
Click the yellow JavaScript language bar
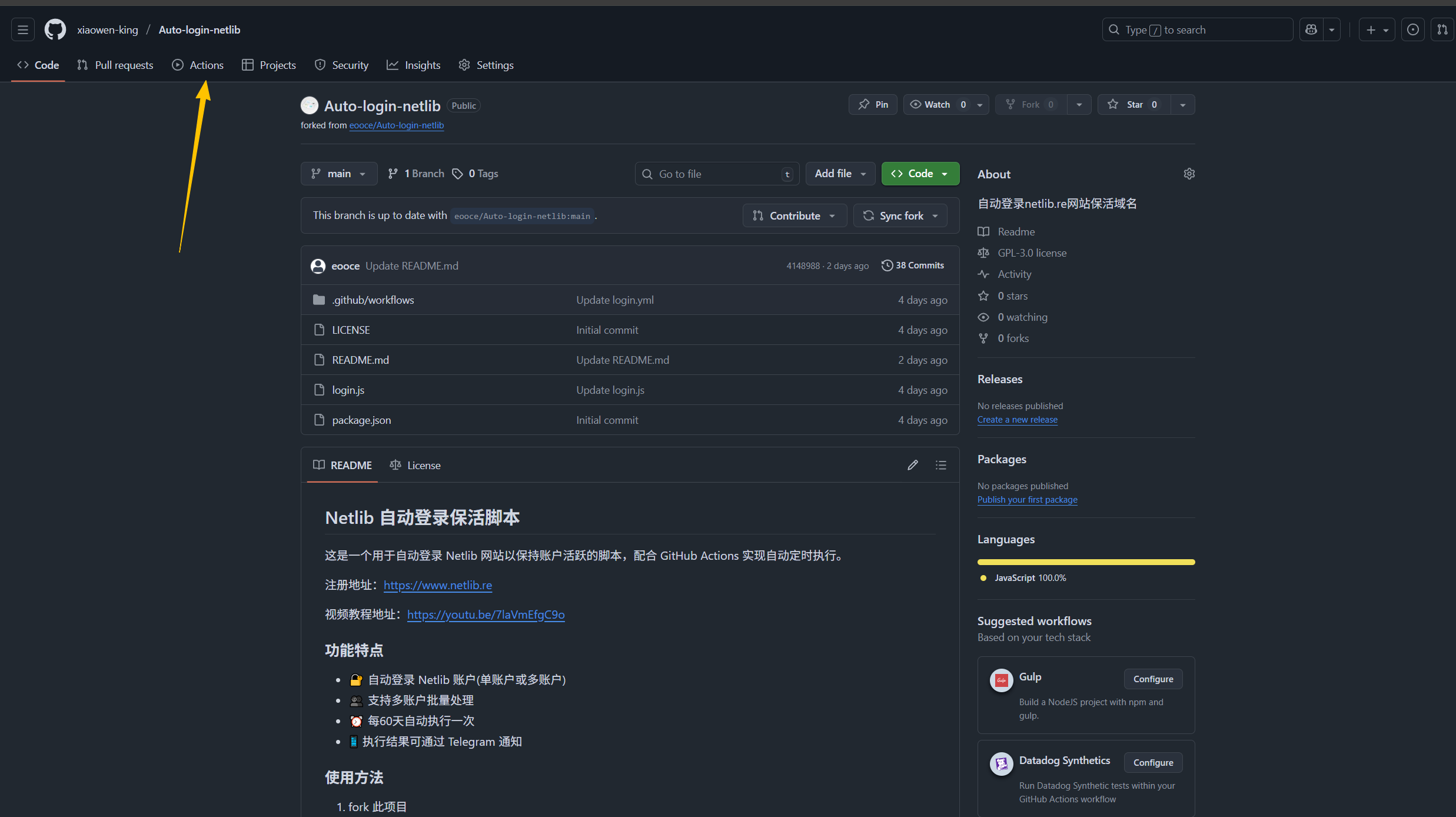1086,562
